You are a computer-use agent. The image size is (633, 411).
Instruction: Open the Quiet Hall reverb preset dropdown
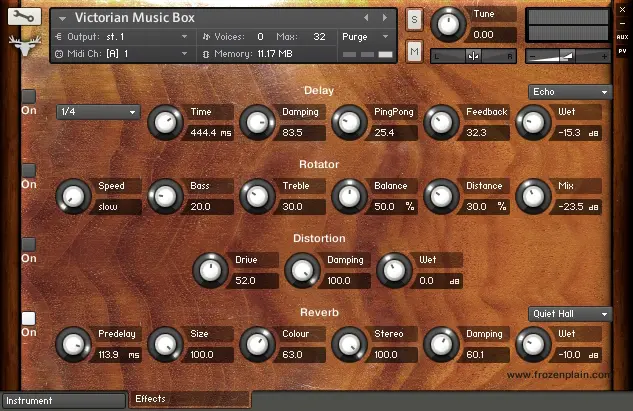pyautogui.click(x=570, y=314)
